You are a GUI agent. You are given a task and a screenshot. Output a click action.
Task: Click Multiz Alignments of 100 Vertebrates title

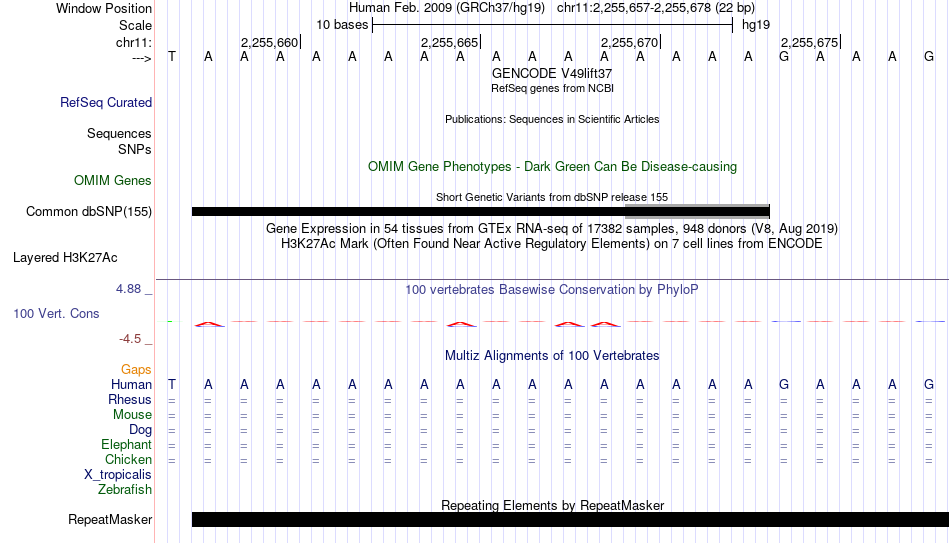coord(552,356)
